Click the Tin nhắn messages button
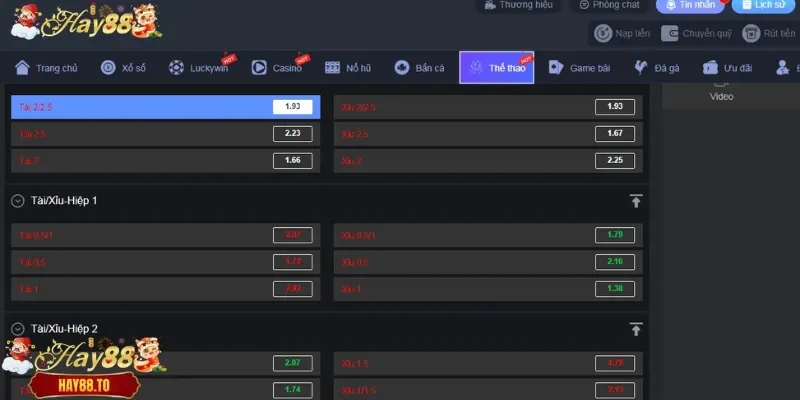The width and height of the screenshot is (800, 400). point(689,5)
